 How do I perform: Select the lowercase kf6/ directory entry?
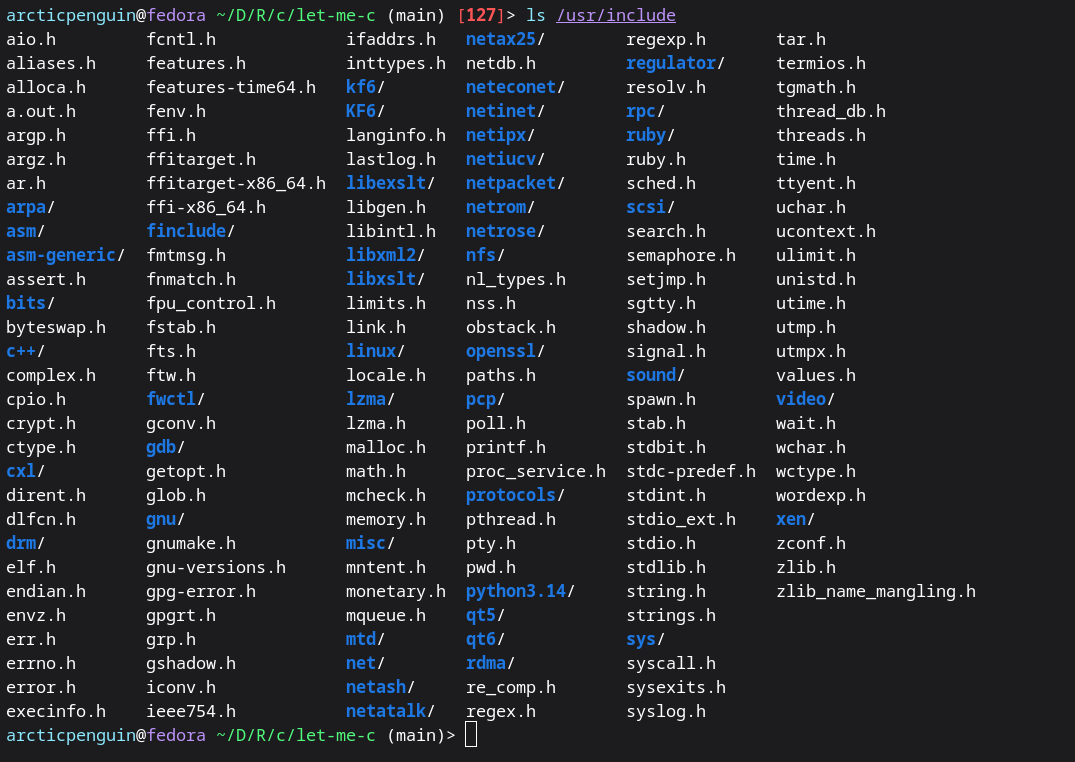(365, 87)
